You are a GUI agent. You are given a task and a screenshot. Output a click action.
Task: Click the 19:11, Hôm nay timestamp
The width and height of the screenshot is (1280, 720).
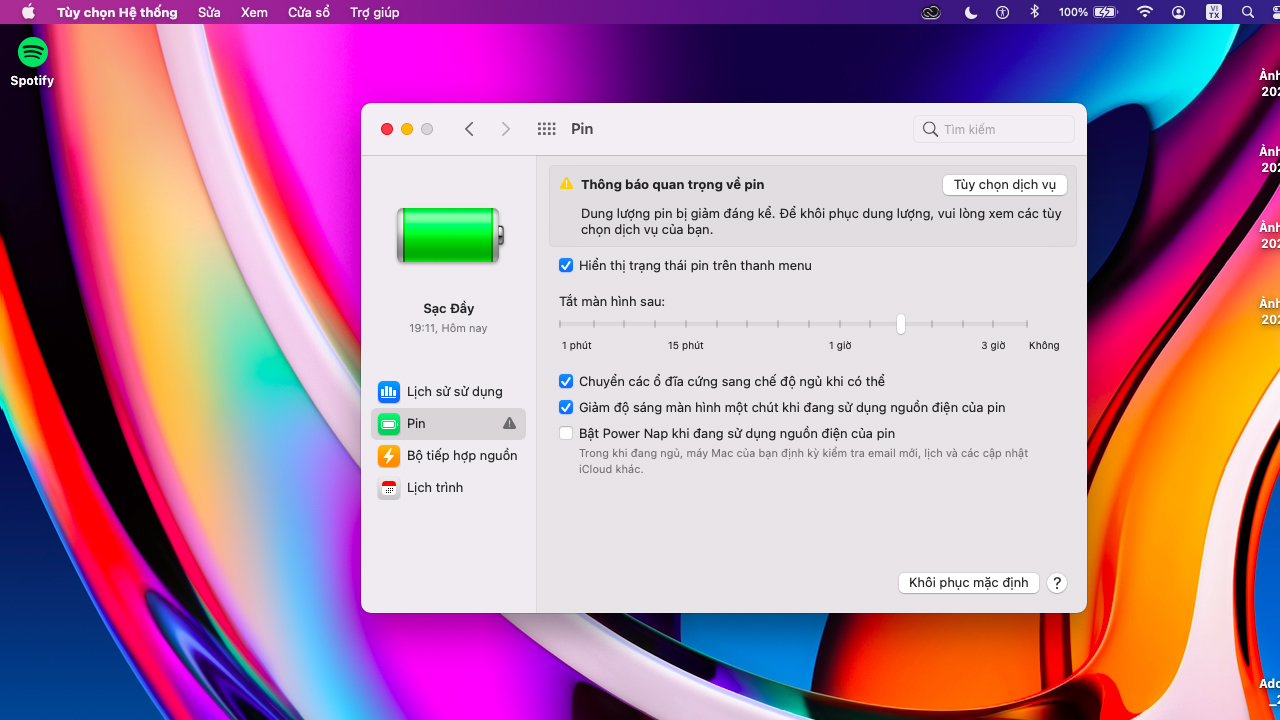click(448, 328)
